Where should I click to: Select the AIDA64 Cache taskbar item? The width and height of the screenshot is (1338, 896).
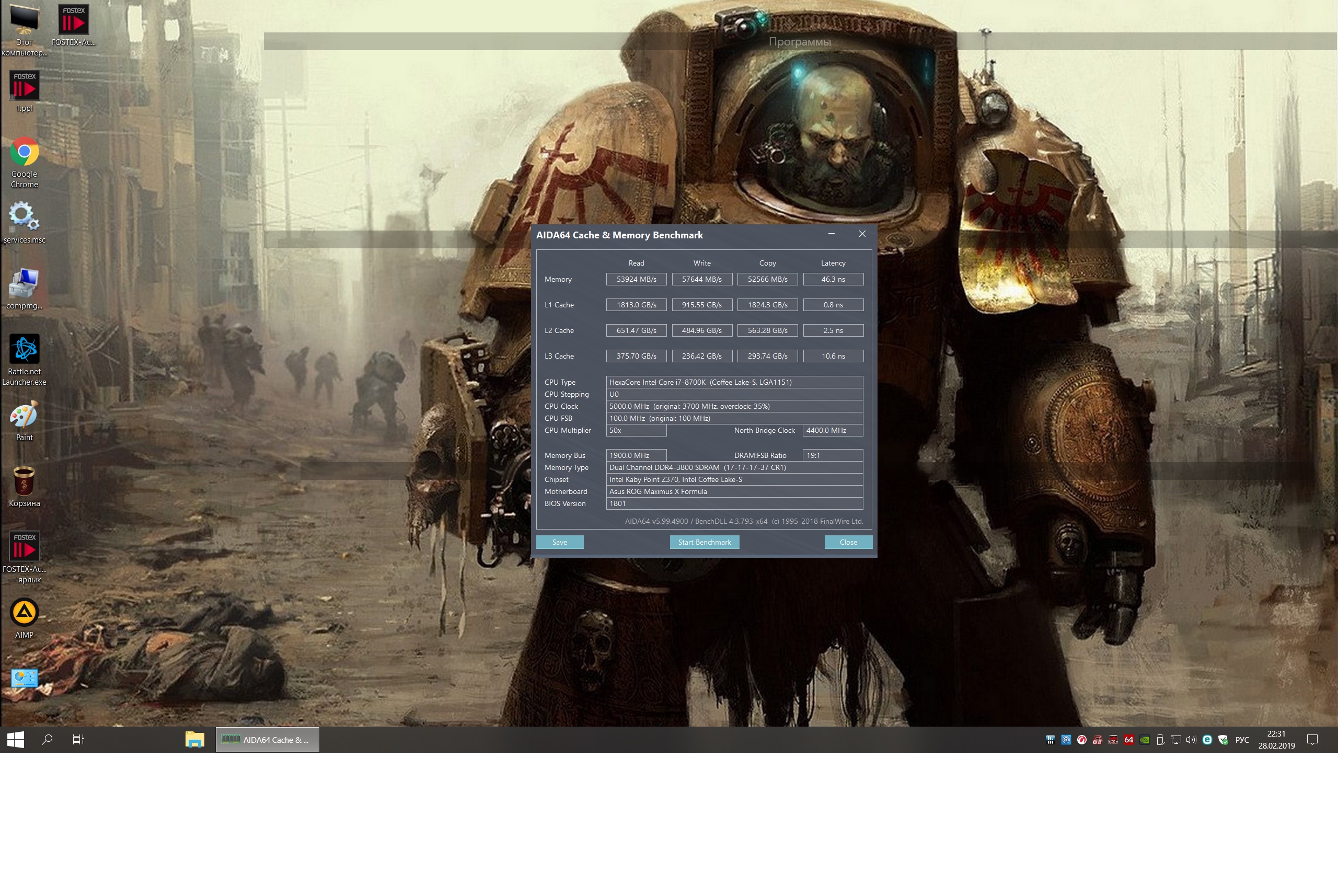pos(268,739)
